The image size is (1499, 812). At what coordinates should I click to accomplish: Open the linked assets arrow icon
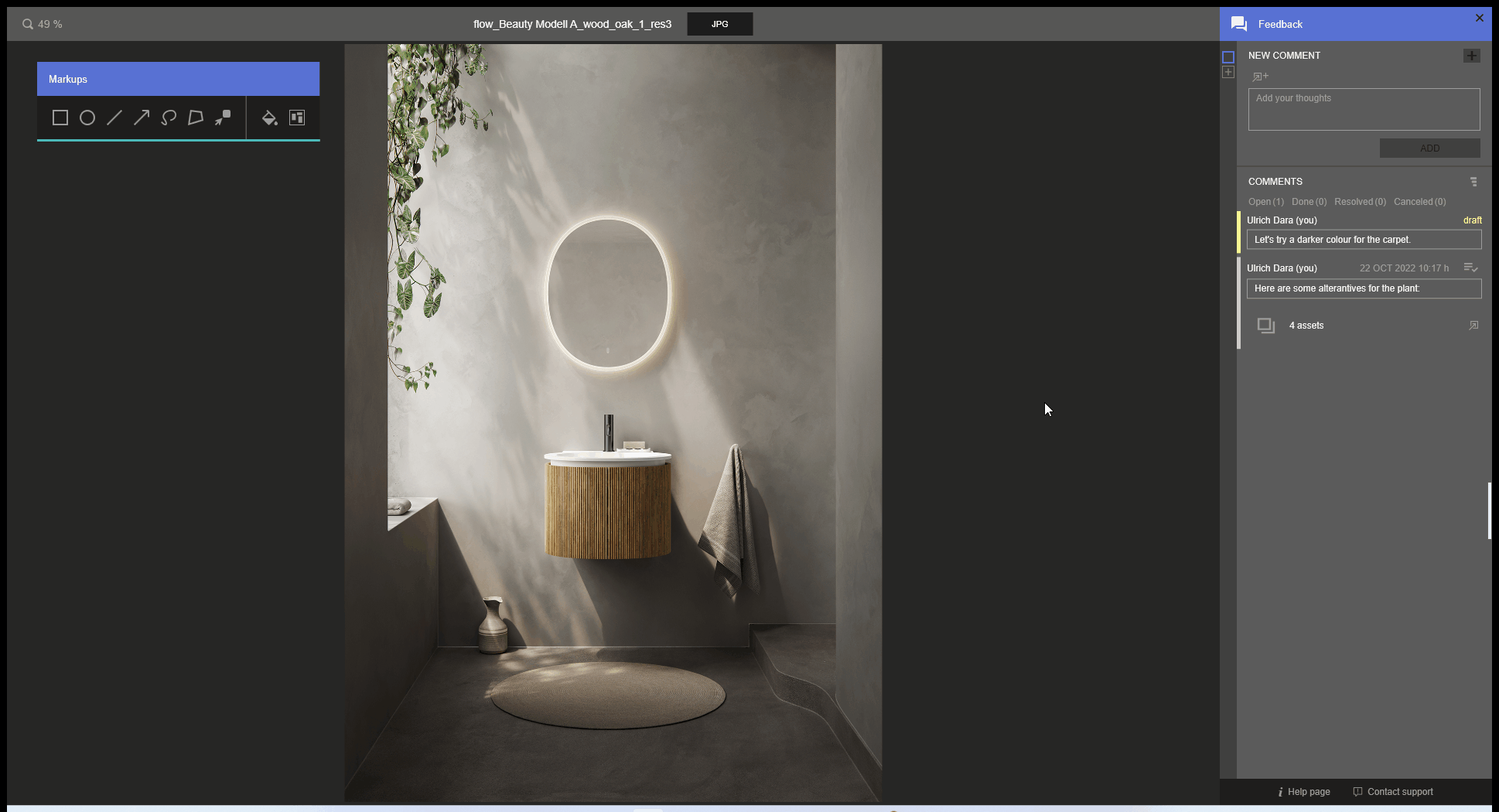(1473, 326)
